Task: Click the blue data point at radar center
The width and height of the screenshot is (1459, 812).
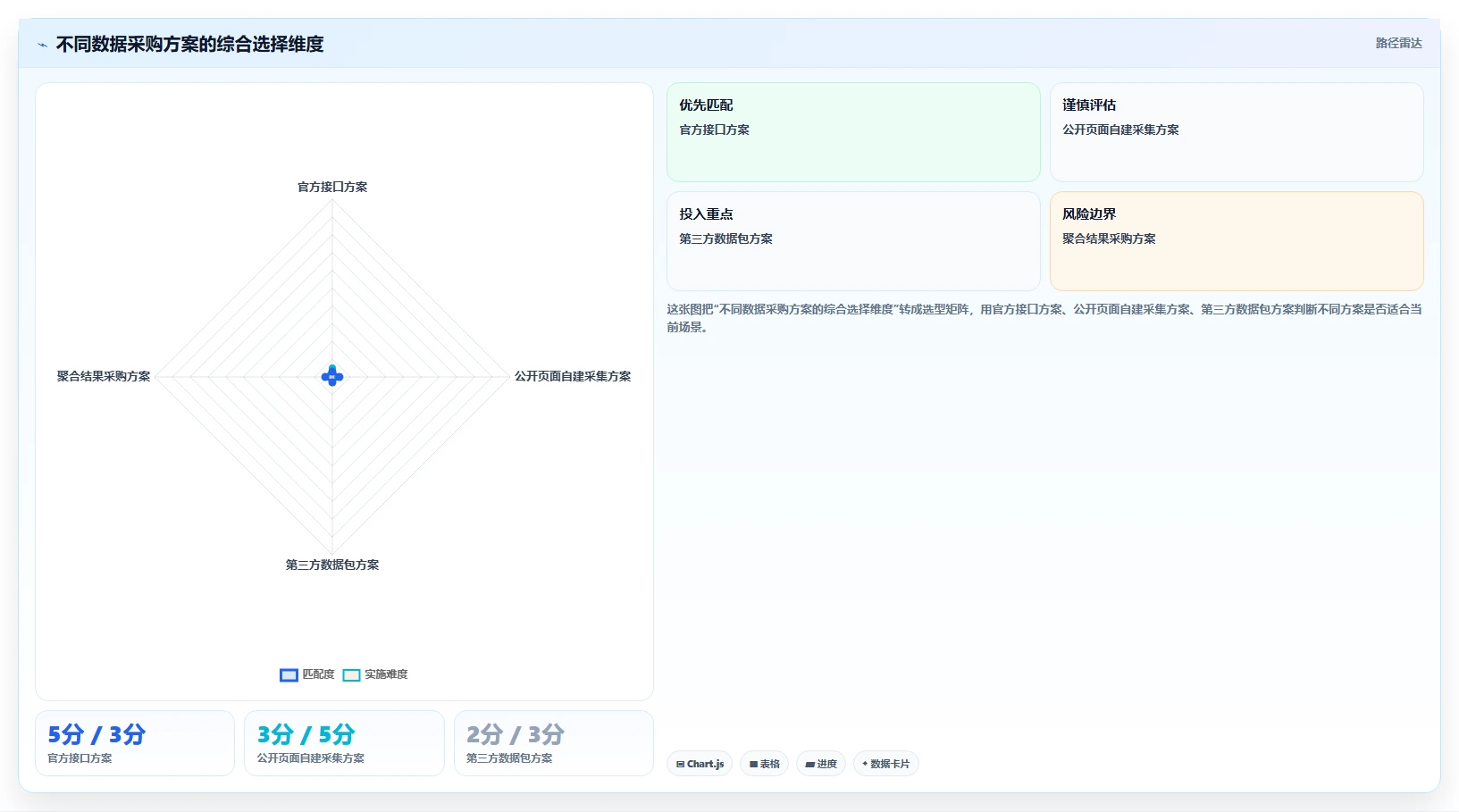Action: 332,376
